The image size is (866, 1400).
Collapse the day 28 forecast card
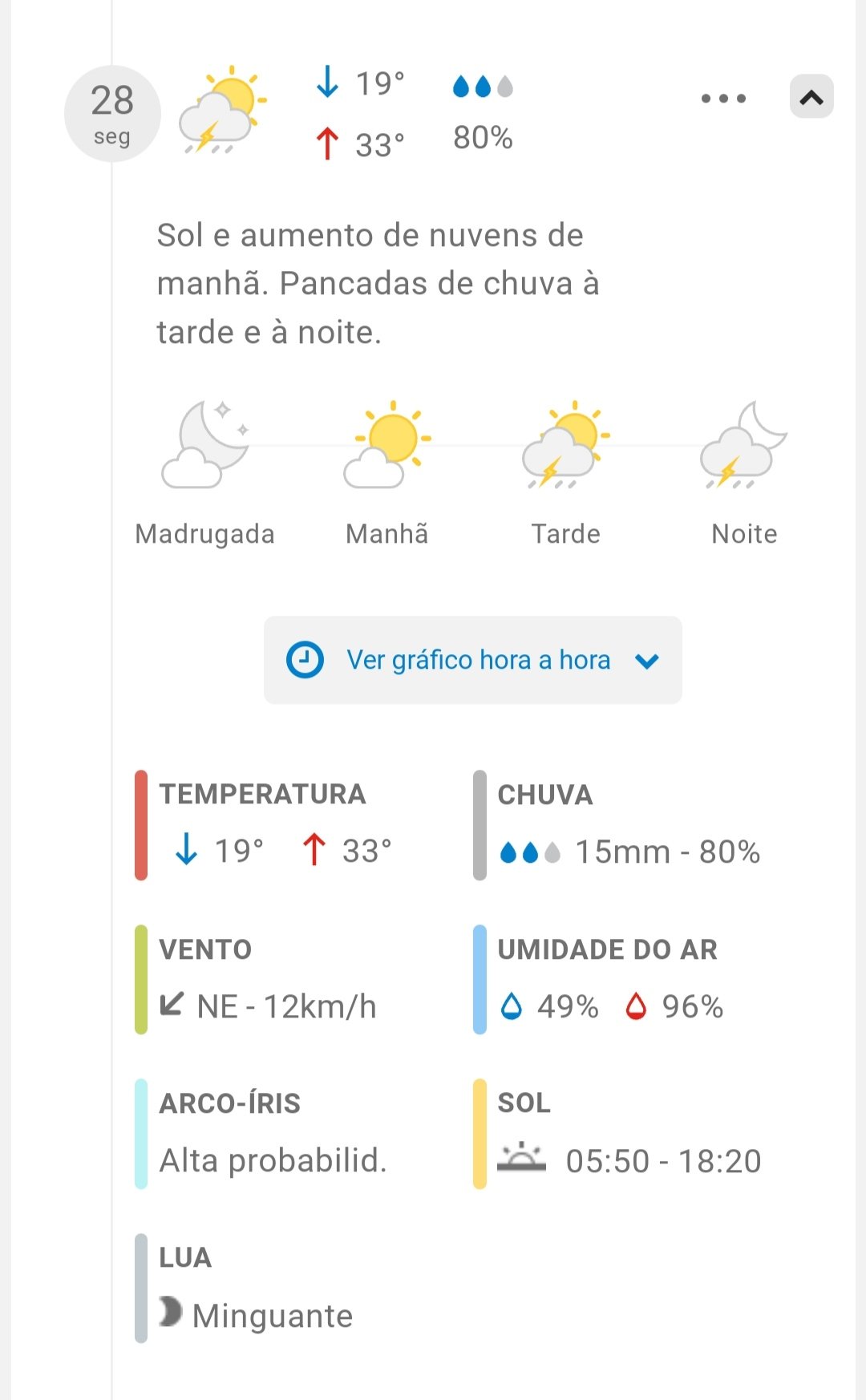coord(811,97)
